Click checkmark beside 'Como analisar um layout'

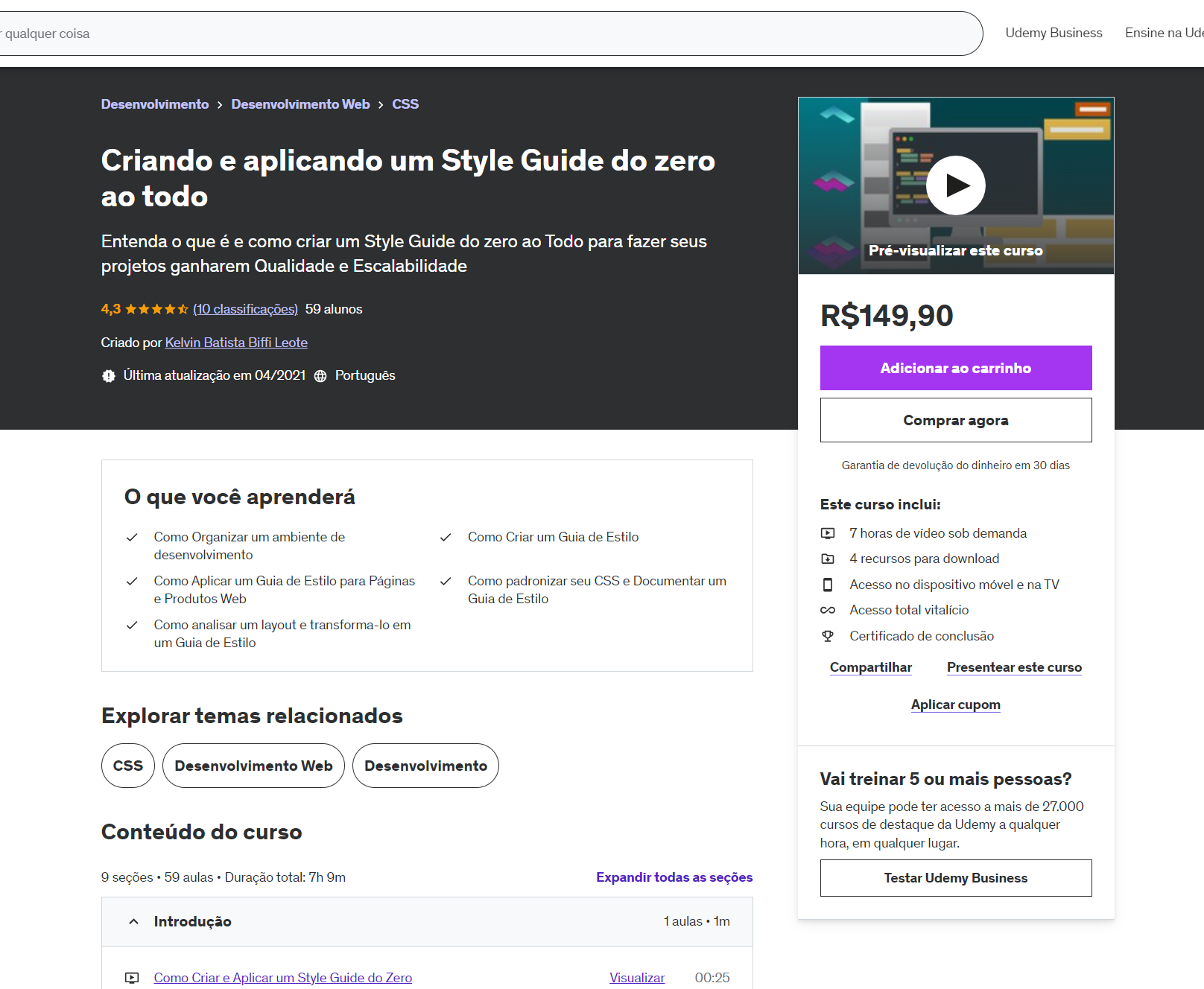click(132, 625)
